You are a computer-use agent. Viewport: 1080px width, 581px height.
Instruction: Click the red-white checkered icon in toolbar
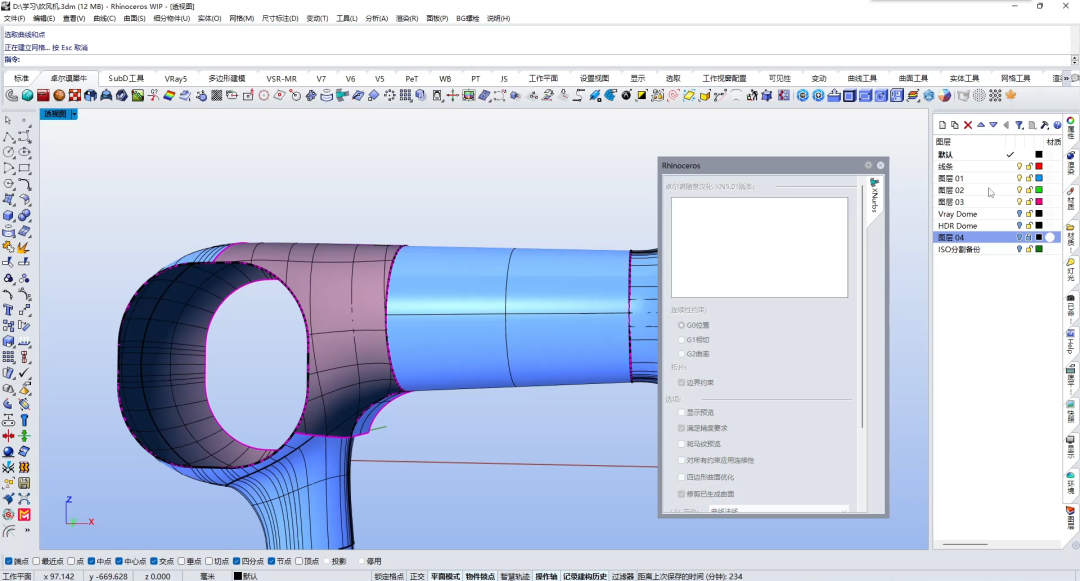[x=75, y=96]
